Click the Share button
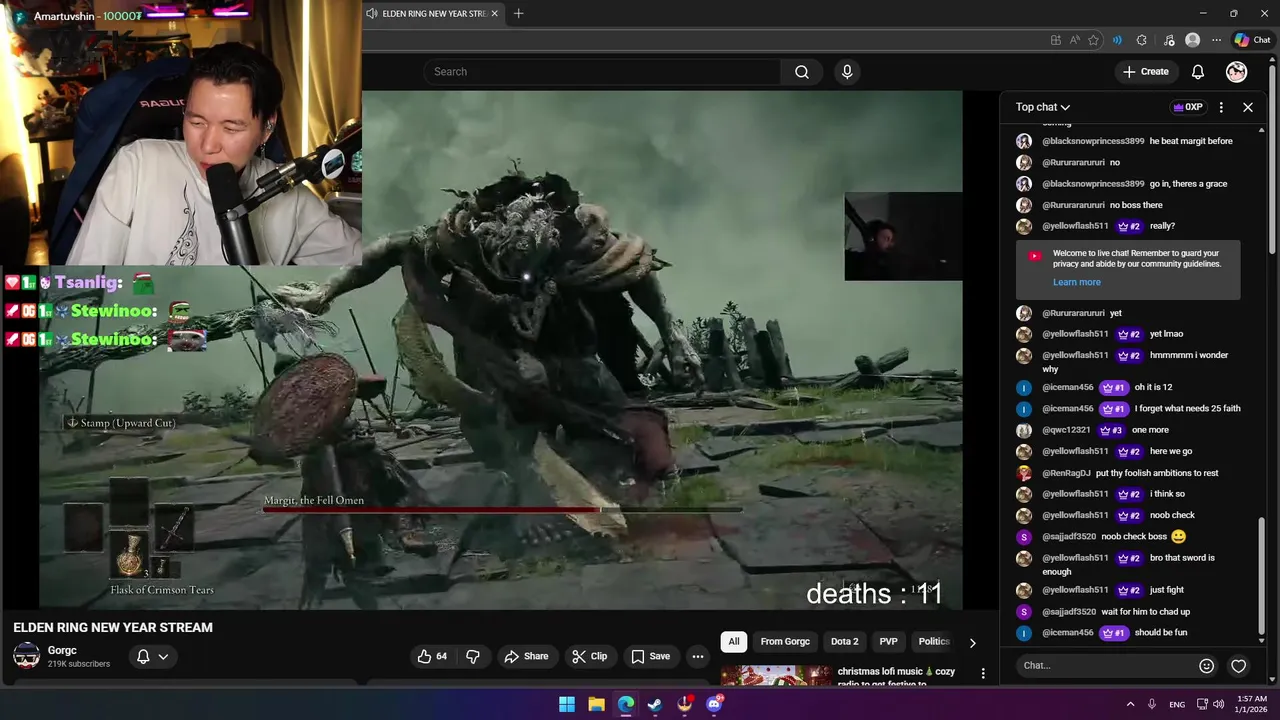Image resolution: width=1280 pixels, height=720 pixels. [527, 656]
